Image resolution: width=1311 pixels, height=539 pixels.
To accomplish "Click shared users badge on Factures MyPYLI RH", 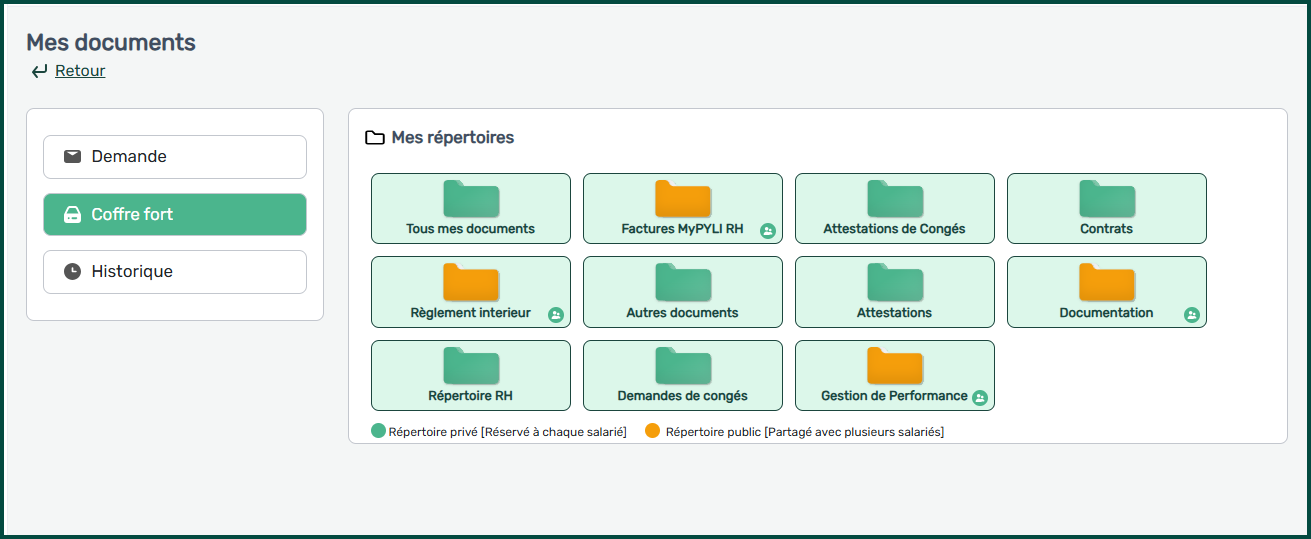I will (767, 231).
